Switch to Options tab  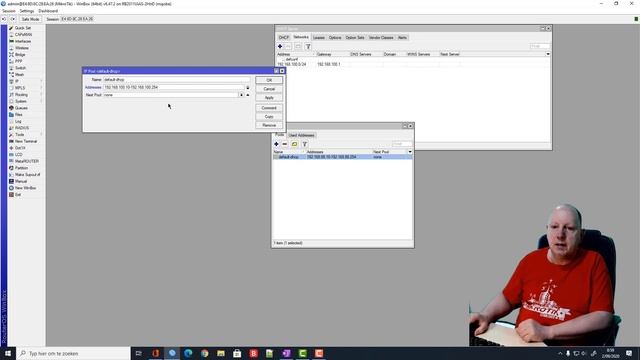335,38
